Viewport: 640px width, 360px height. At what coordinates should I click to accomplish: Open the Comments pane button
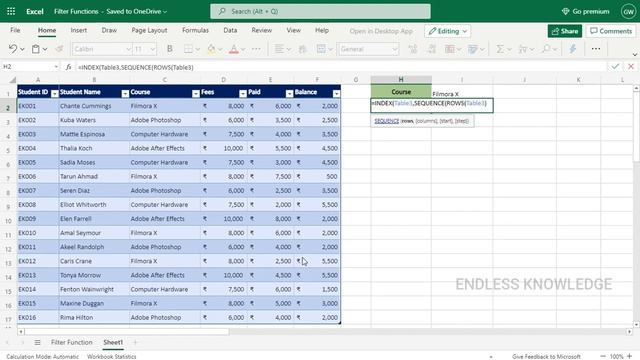point(611,31)
